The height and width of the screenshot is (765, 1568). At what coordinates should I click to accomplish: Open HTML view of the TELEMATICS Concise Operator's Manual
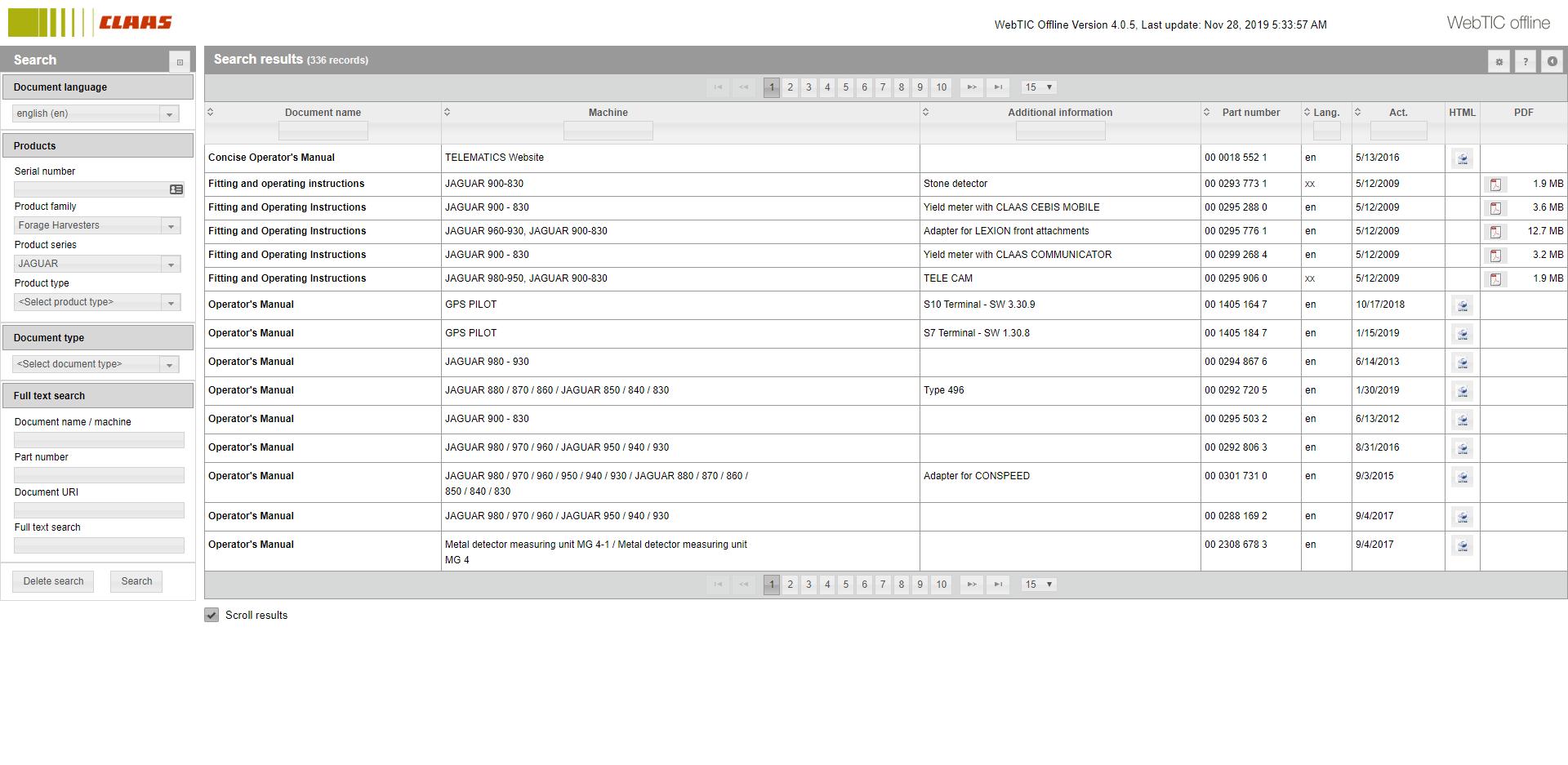pos(1462,158)
